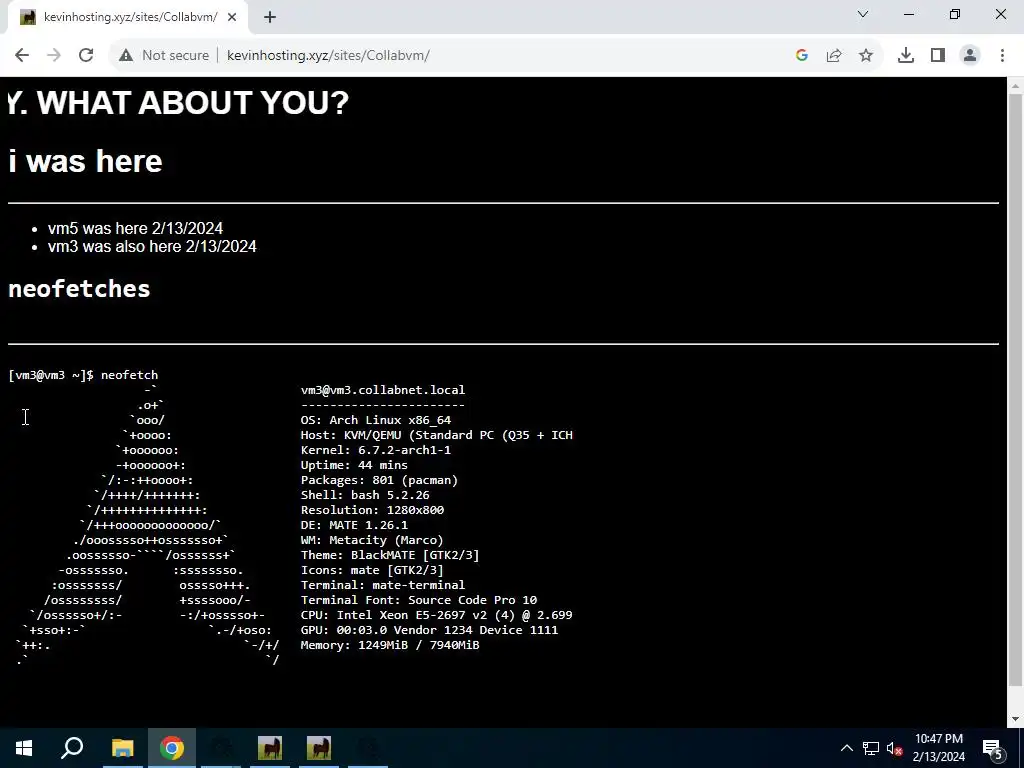Open the Windows Start menu
The height and width of the screenshot is (768, 1024).
24,748
